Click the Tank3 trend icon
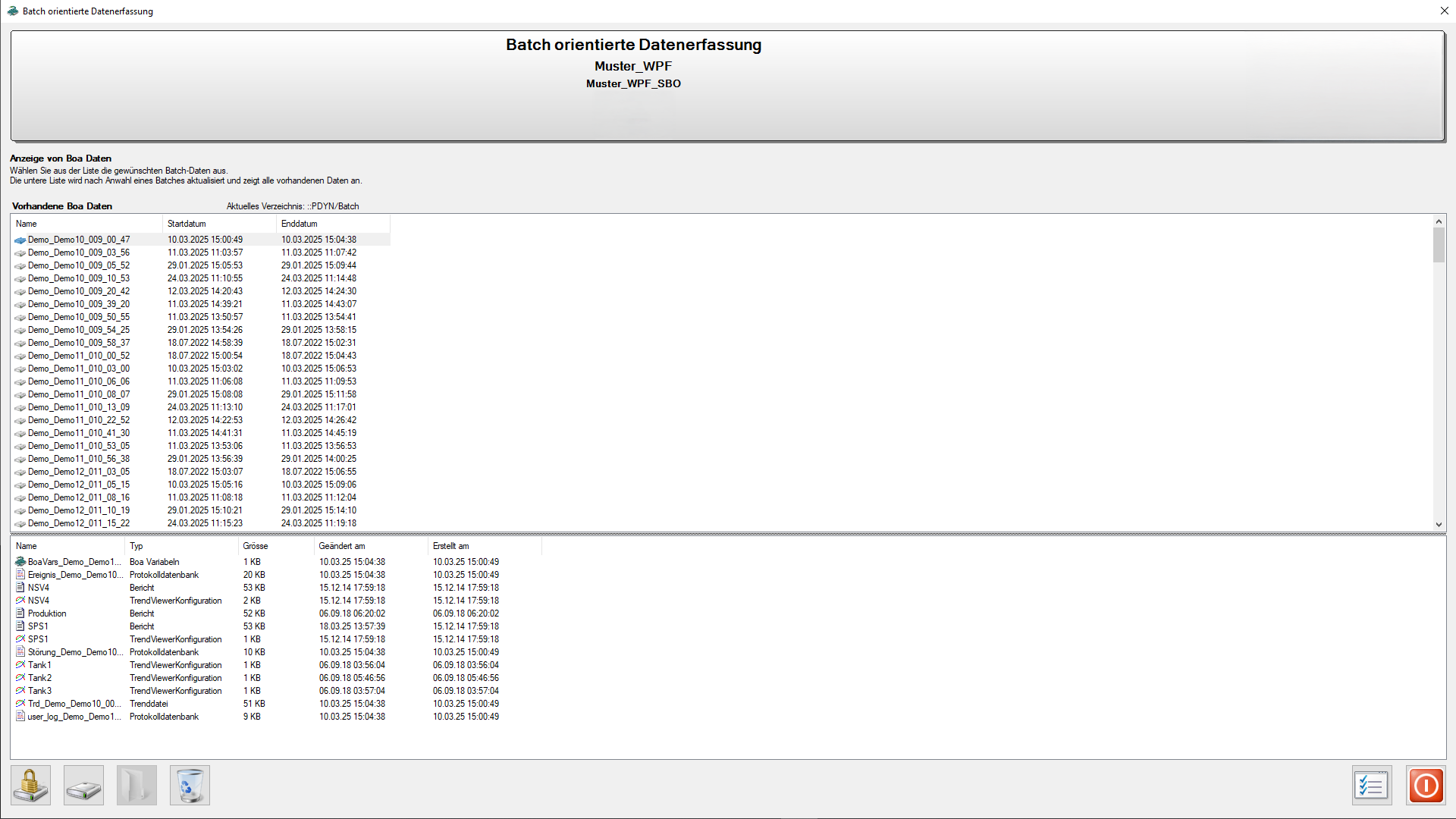This screenshot has height=819, width=1456. 20,691
